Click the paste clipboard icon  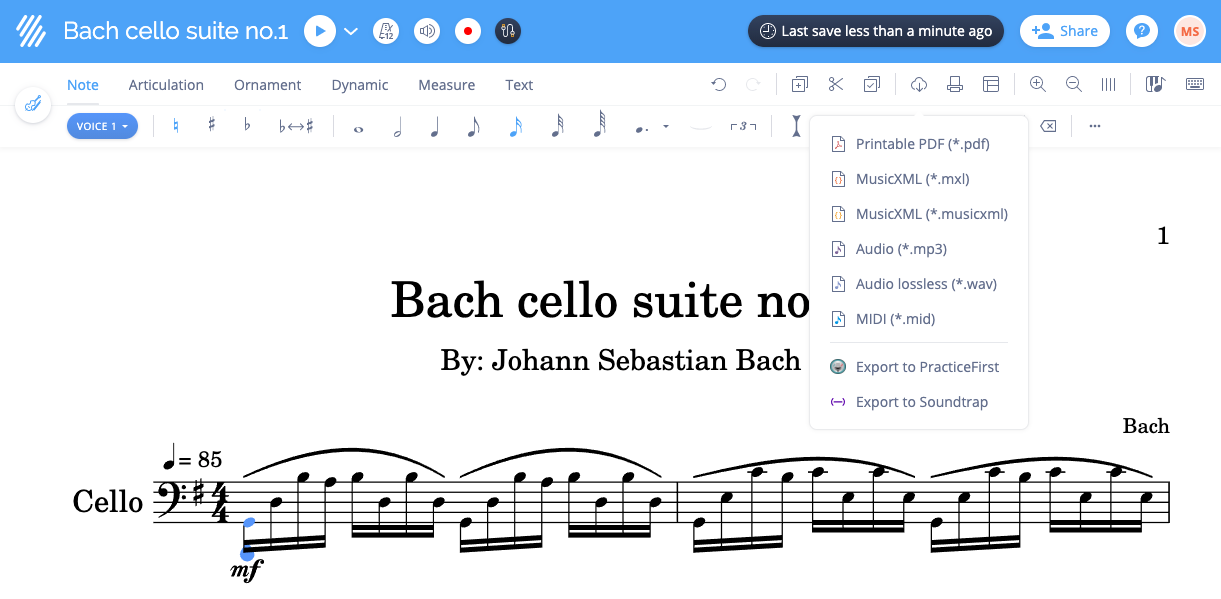coord(872,85)
